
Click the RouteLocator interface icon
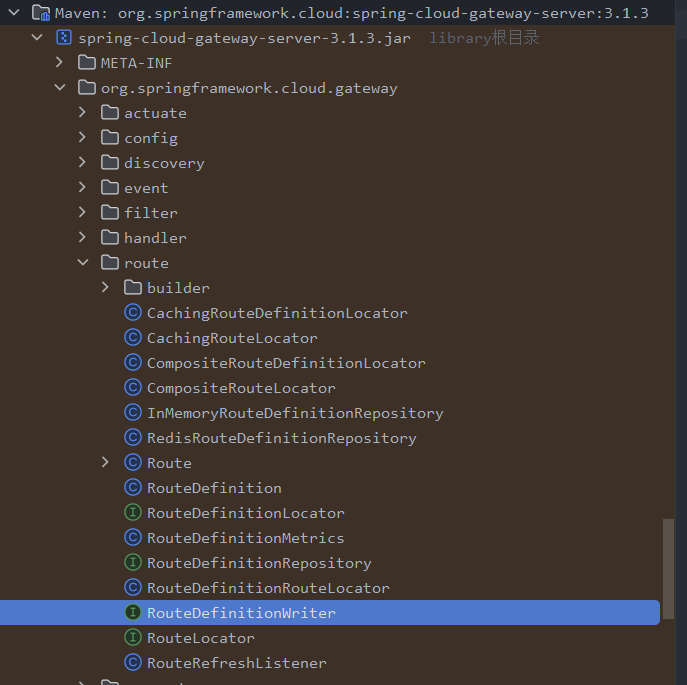tap(133, 637)
